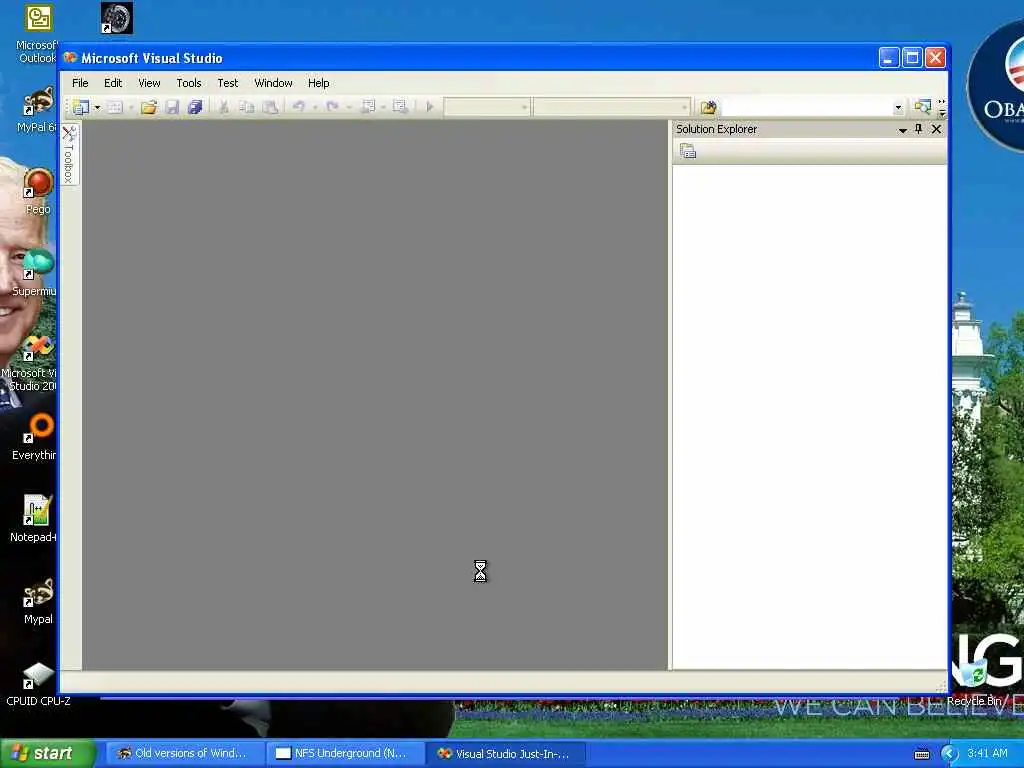Click the Start Debugging play icon
The height and width of the screenshot is (768, 1024).
(x=430, y=106)
